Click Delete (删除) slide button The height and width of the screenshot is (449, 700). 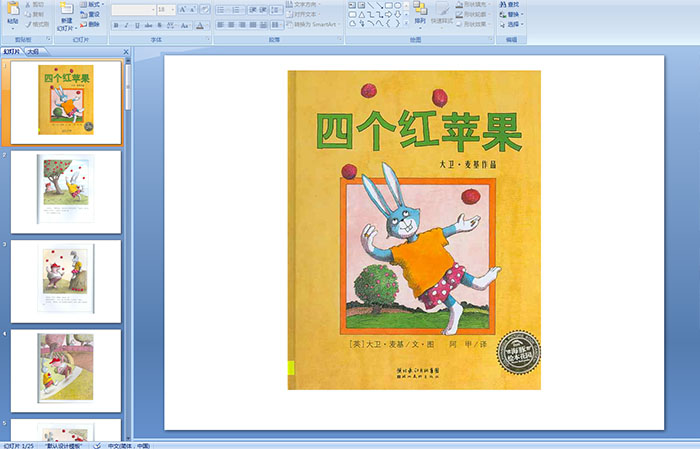pyautogui.click(x=90, y=25)
